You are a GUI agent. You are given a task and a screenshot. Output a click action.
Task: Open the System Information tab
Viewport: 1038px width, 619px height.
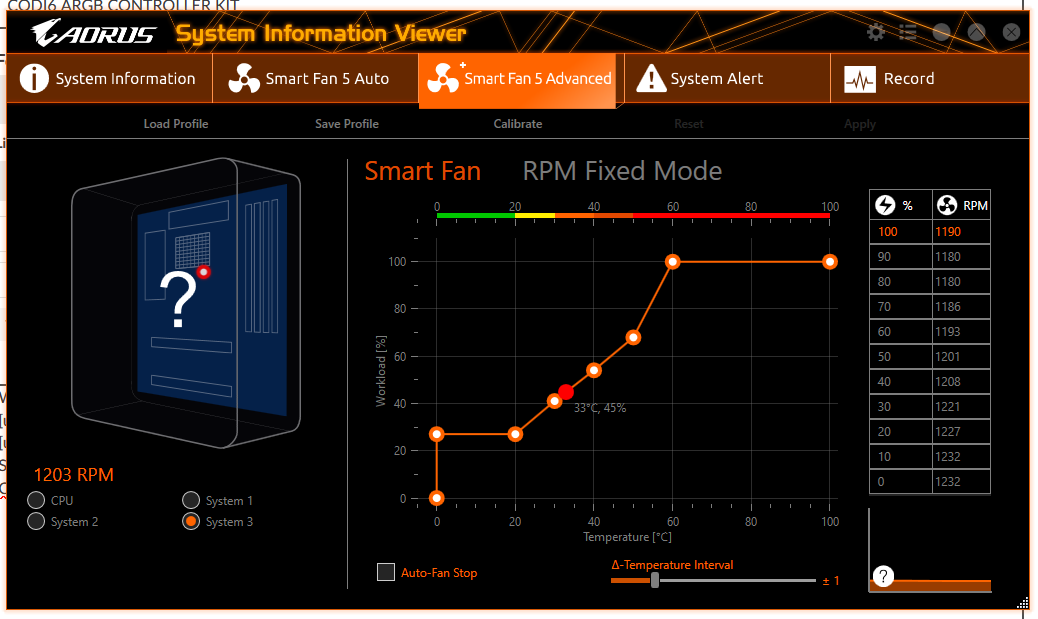pos(109,78)
